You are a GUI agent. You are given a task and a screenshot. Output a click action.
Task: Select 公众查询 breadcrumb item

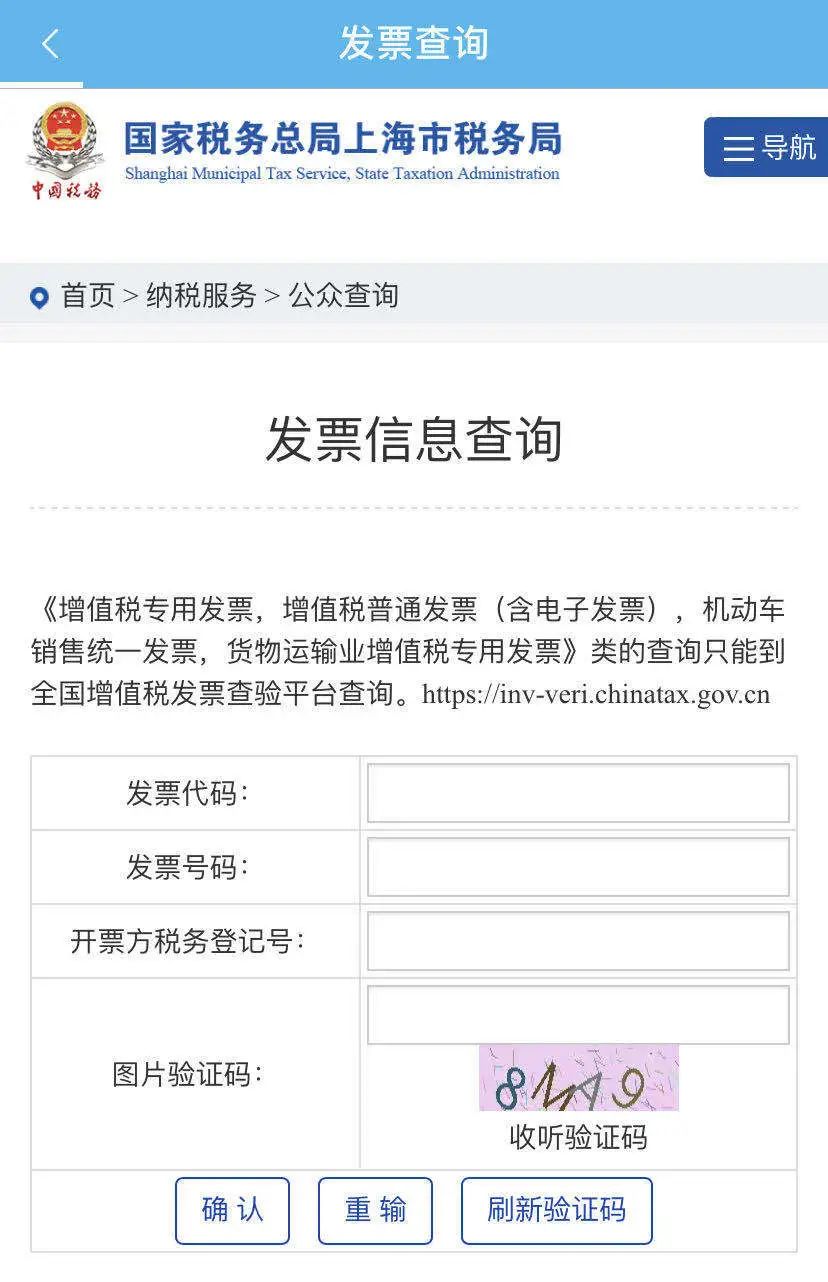coord(343,296)
